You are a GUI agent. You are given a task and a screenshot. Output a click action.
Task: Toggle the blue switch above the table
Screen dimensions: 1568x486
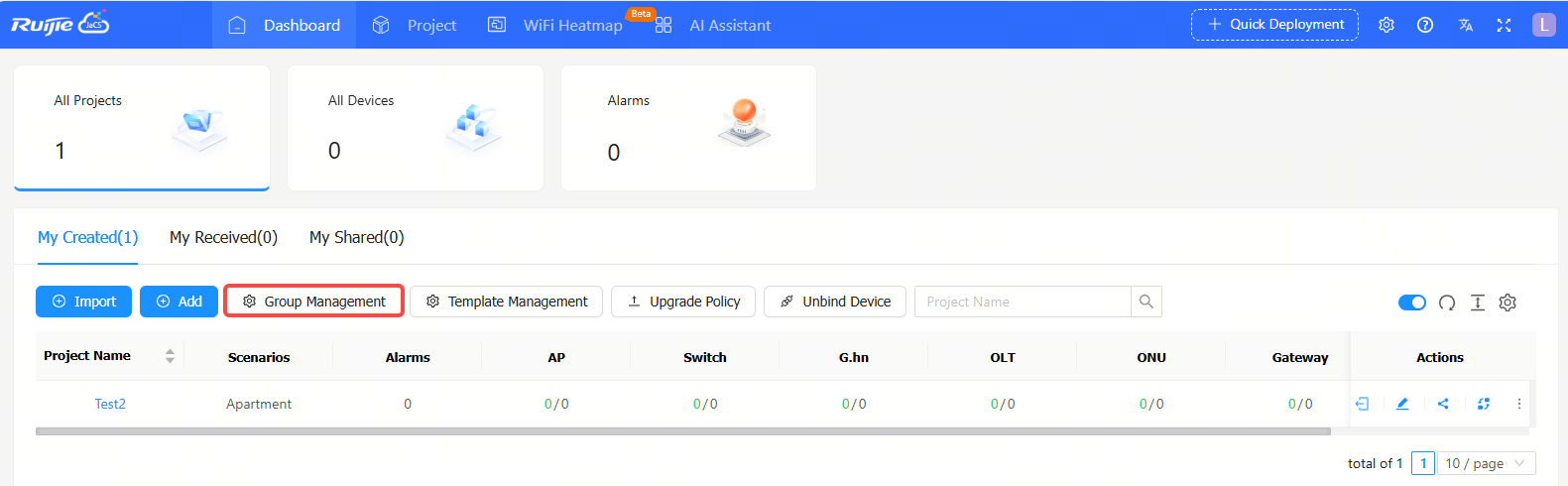click(x=1411, y=303)
